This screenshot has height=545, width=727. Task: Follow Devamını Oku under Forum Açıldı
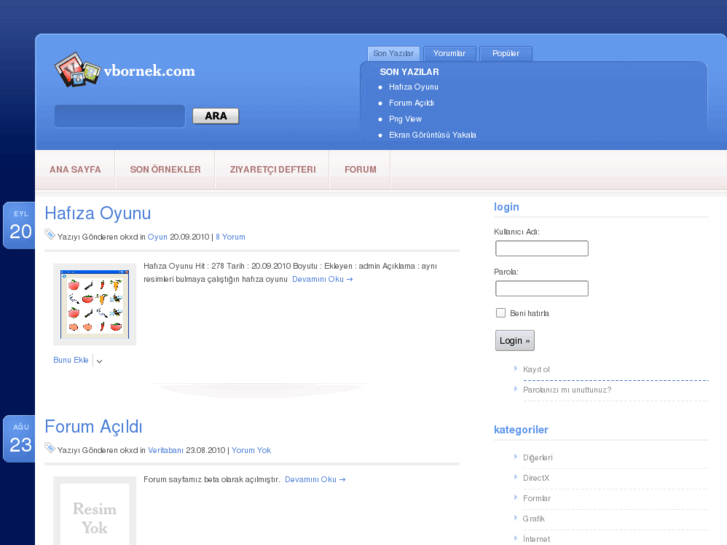pos(315,480)
